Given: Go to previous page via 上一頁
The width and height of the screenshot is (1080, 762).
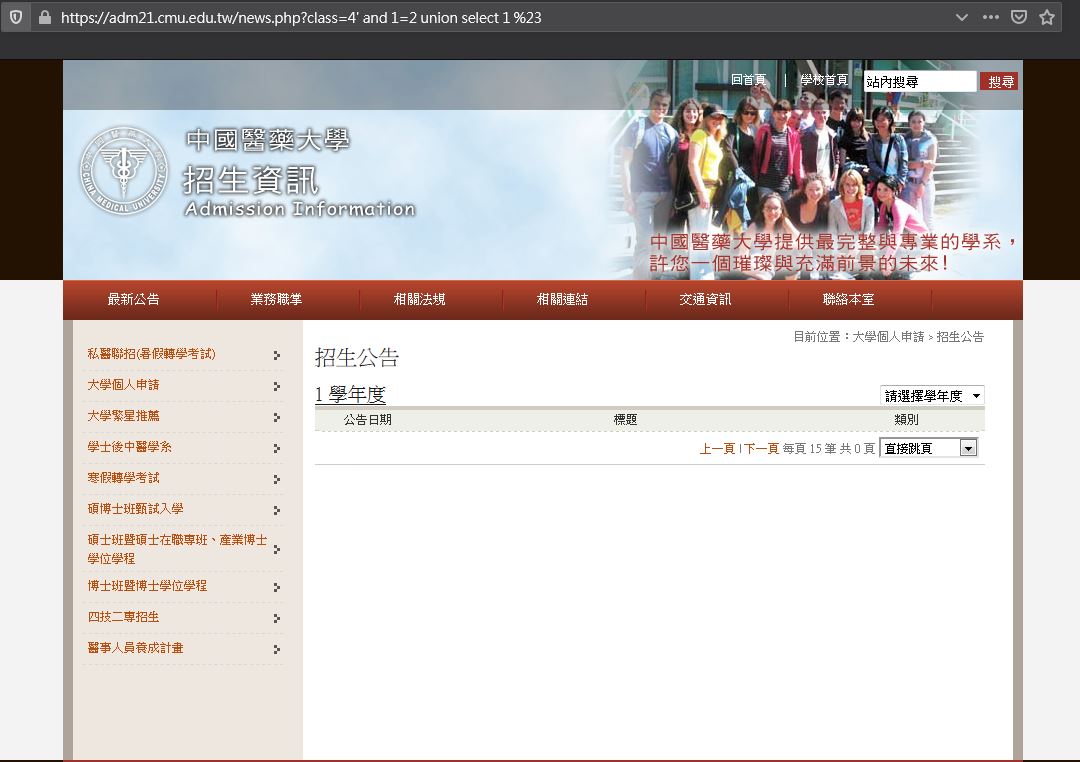Looking at the screenshot, I should pyautogui.click(x=717, y=449).
